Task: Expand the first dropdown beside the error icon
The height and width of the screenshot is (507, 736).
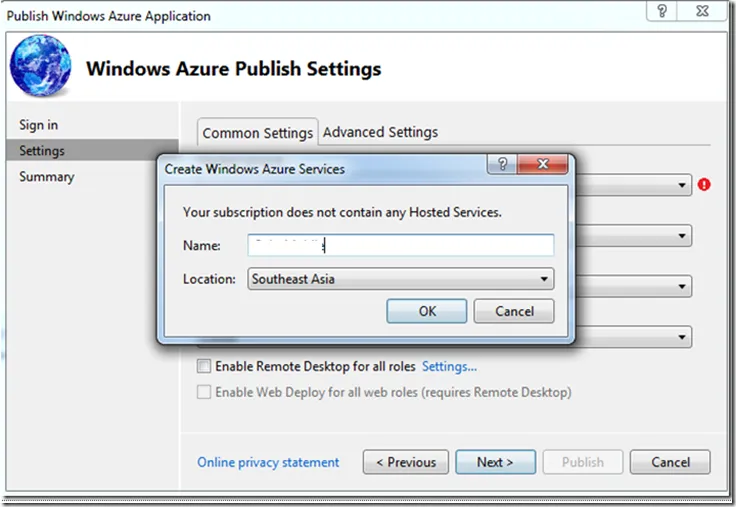Action: pos(682,185)
